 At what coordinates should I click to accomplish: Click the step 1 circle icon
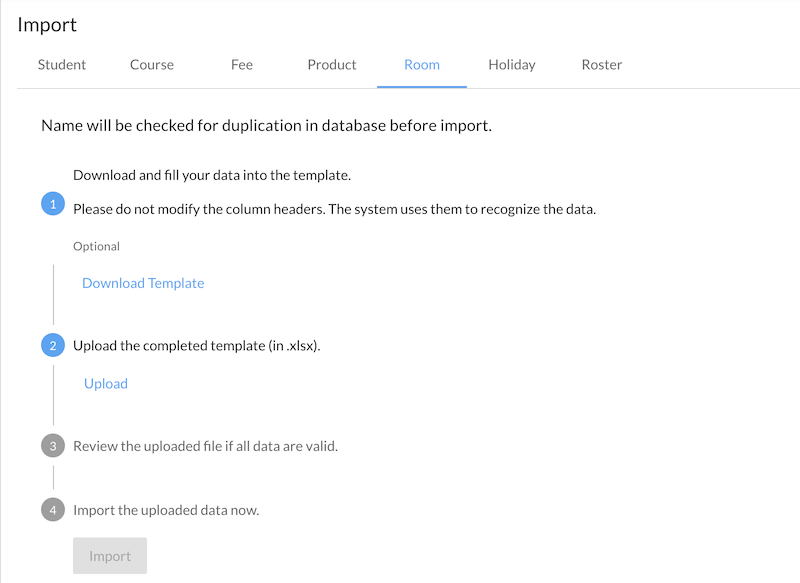(x=52, y=204)
